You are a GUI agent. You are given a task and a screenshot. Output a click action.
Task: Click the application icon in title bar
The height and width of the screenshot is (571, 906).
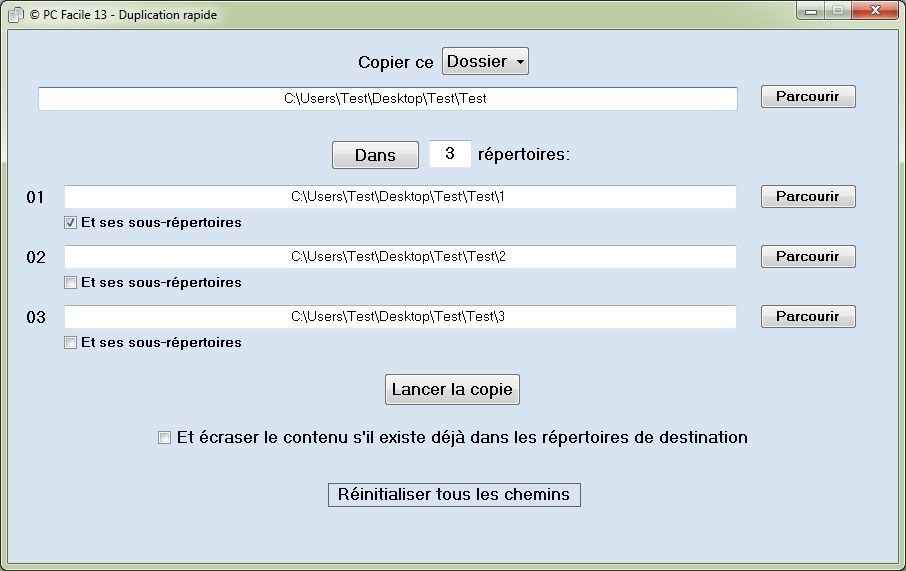coord(16,14)
